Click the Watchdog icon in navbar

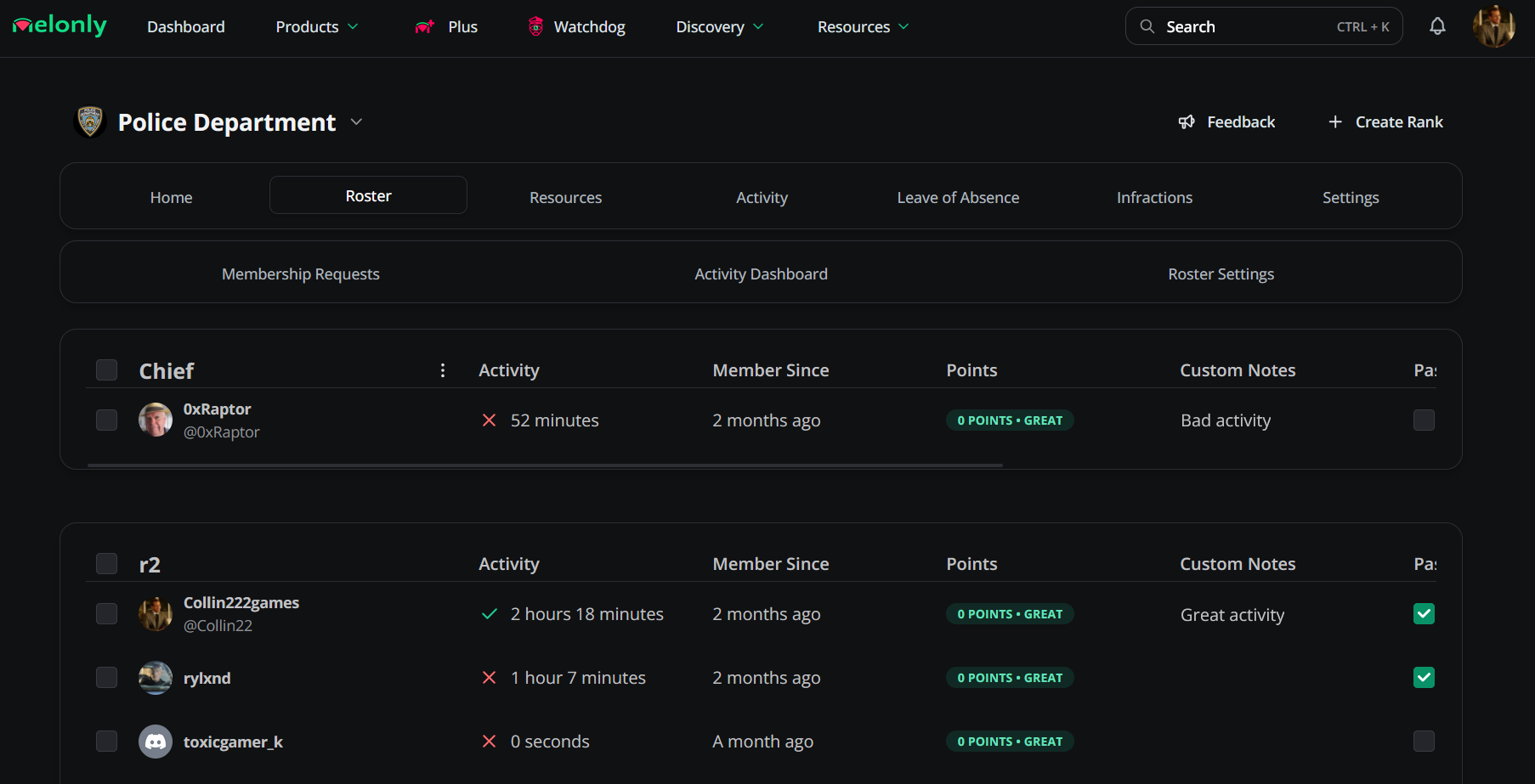click(535, 26)
